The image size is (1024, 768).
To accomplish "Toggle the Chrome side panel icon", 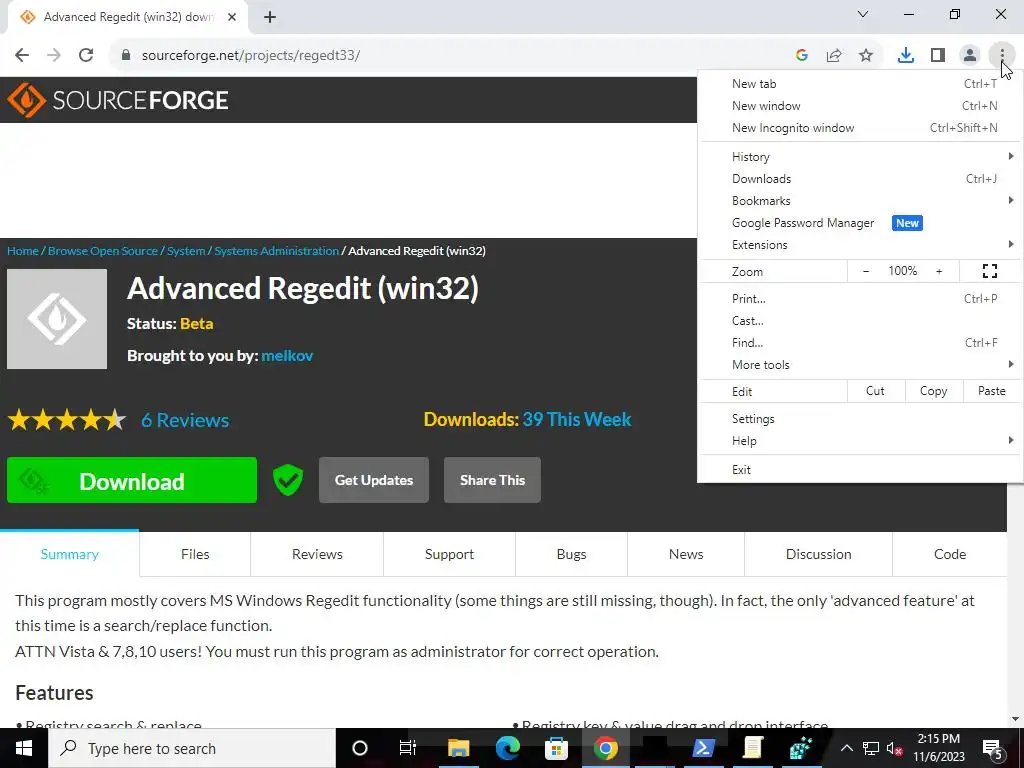I will [938, 55].
